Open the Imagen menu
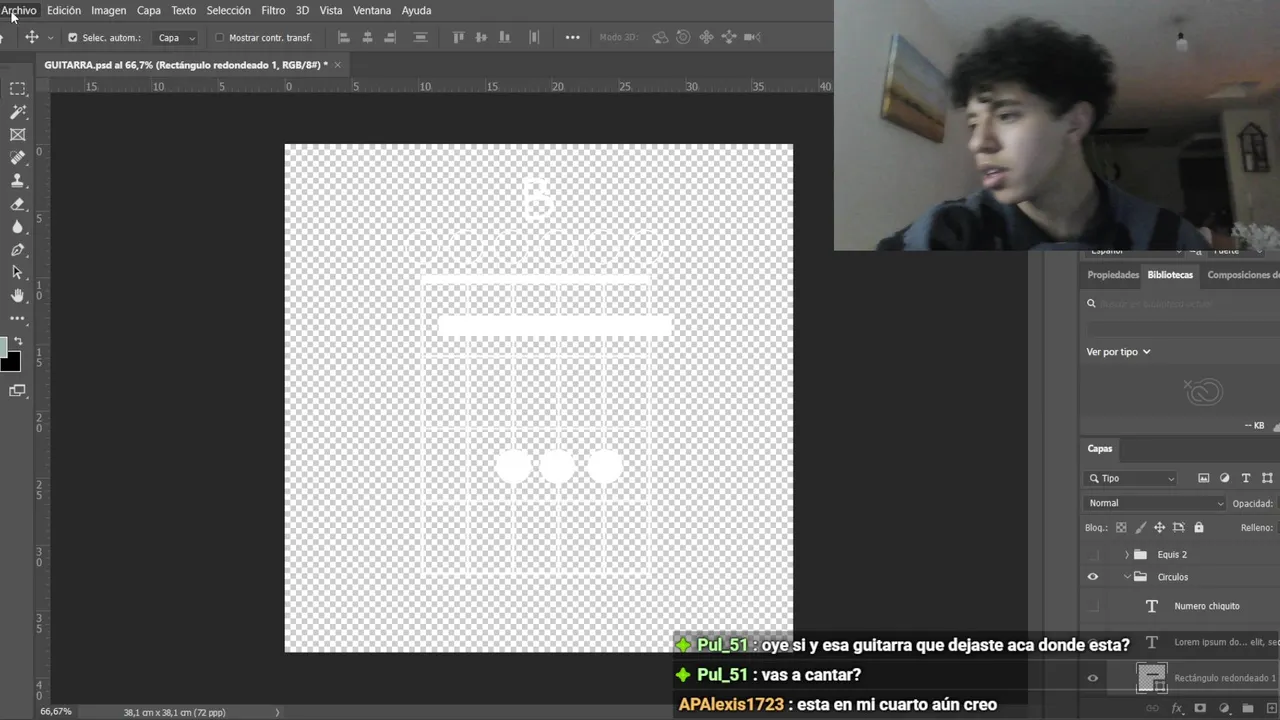 coord(108,10)
